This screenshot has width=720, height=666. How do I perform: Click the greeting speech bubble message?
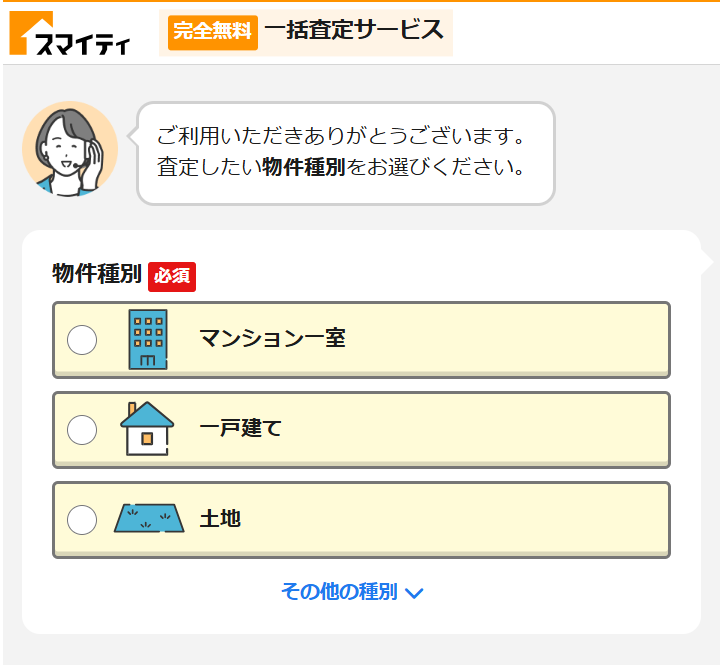345,151
